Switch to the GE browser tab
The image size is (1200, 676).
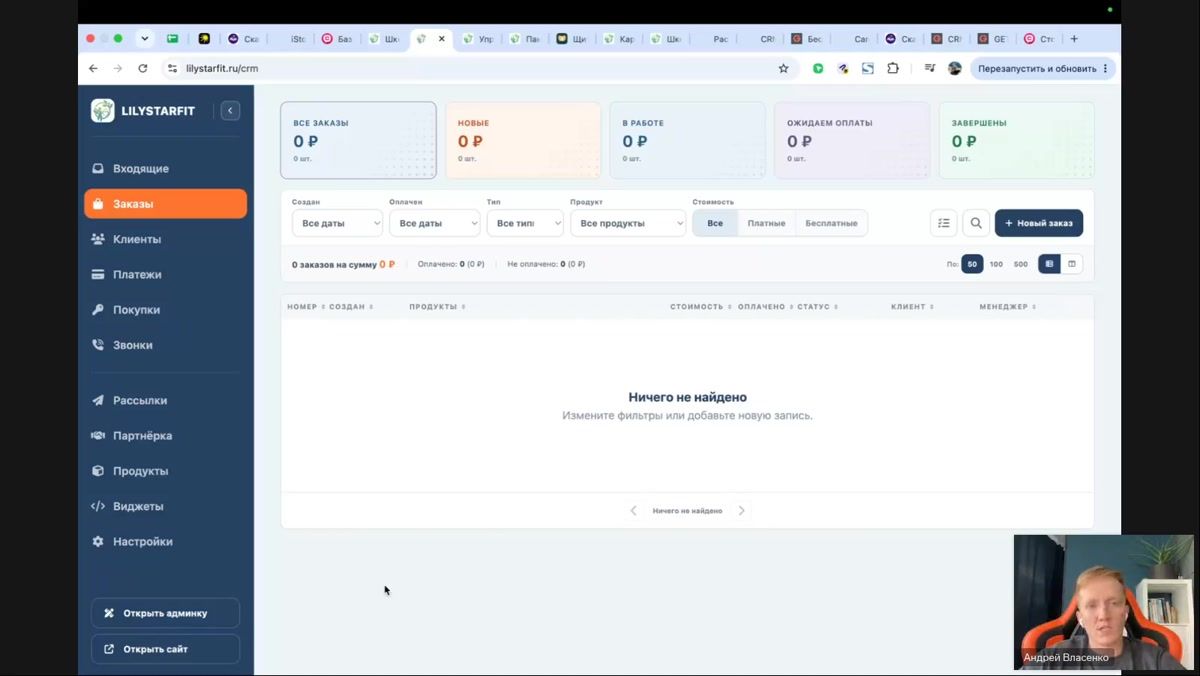pos(992,39)
